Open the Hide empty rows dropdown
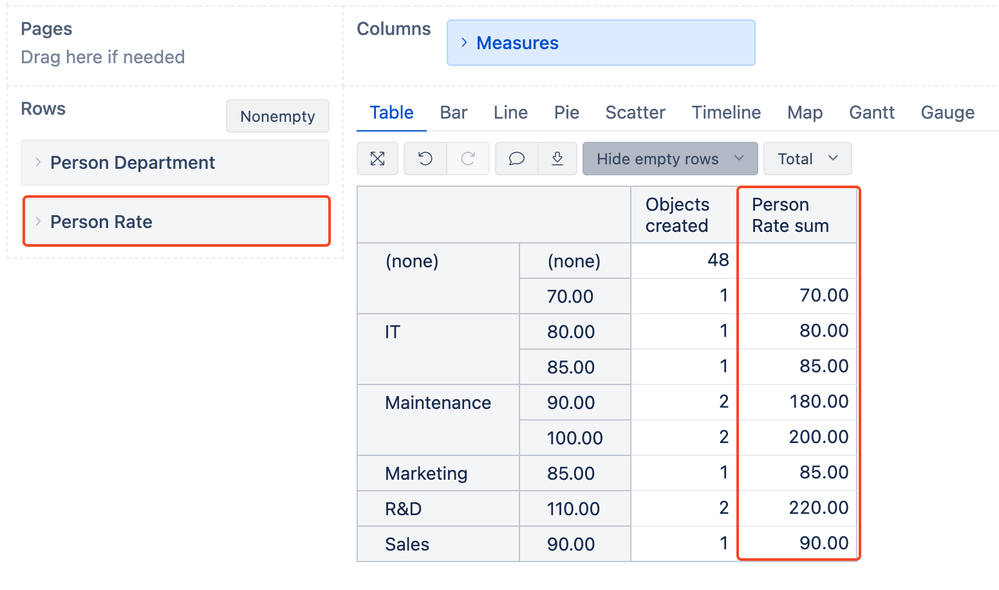 669,159
